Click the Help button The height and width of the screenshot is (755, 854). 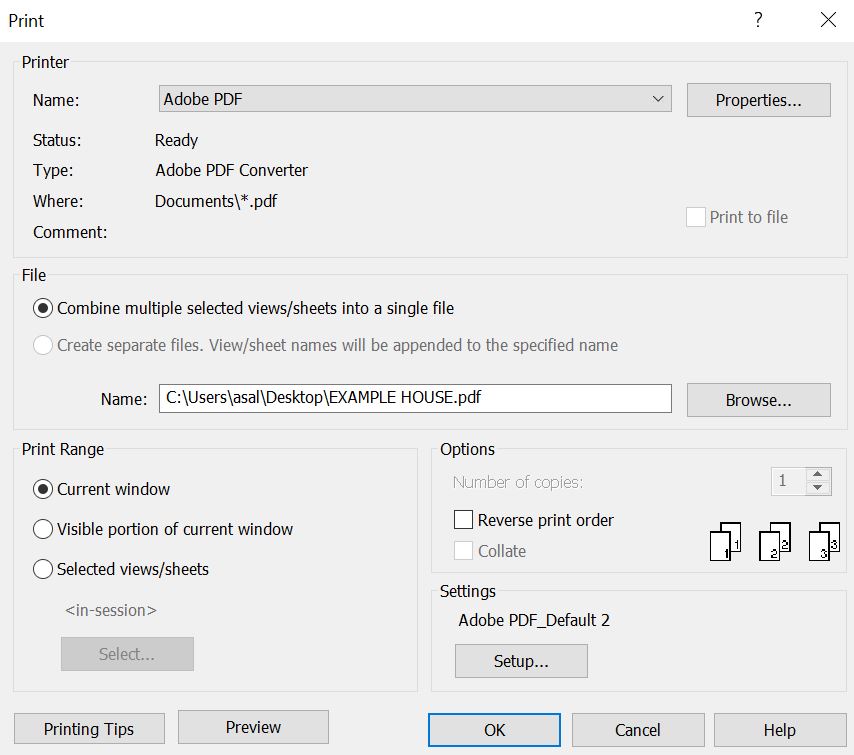click(x=781, y=730)
